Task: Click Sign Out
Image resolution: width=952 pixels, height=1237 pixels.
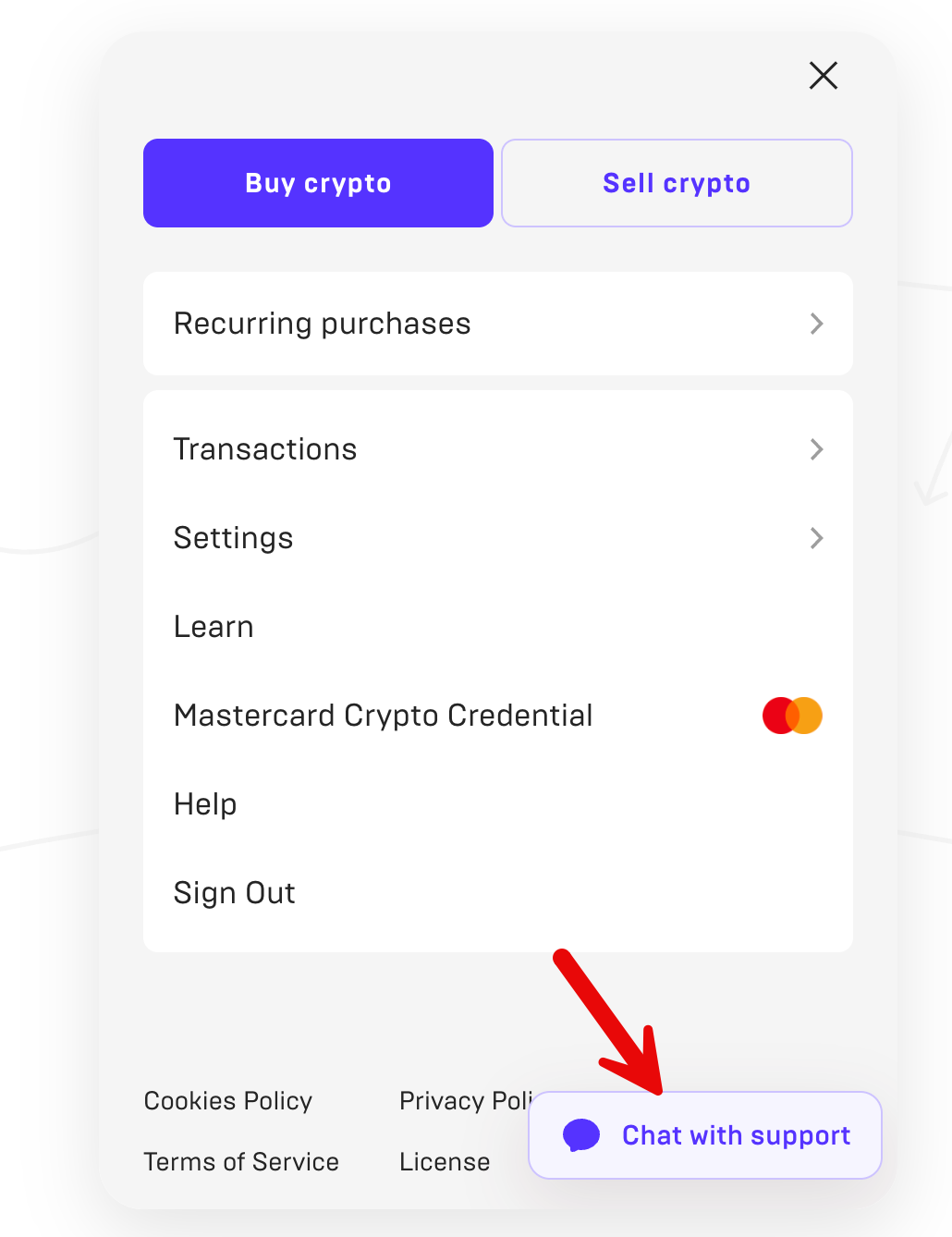Action: [235, 893]
